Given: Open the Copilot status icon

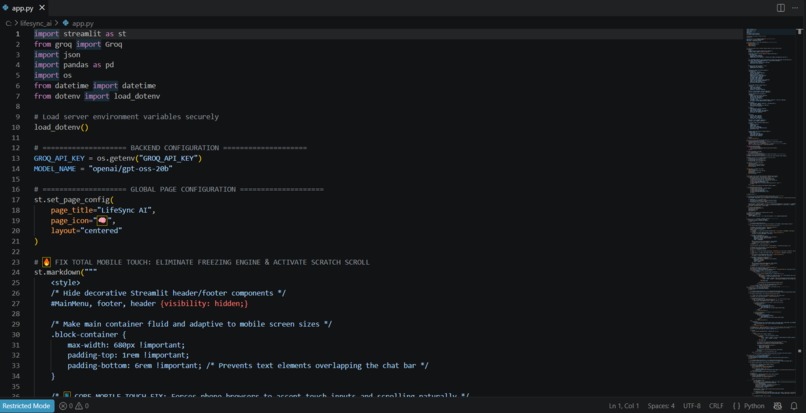Looking at the screenshot, I should pos(778,406).
